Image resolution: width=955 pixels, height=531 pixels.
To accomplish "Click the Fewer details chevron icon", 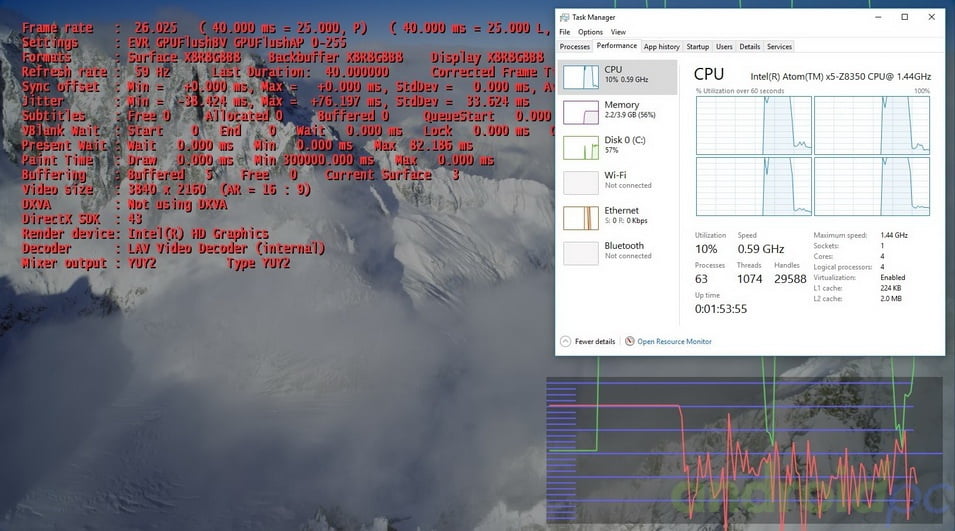I will pos(565,342).
